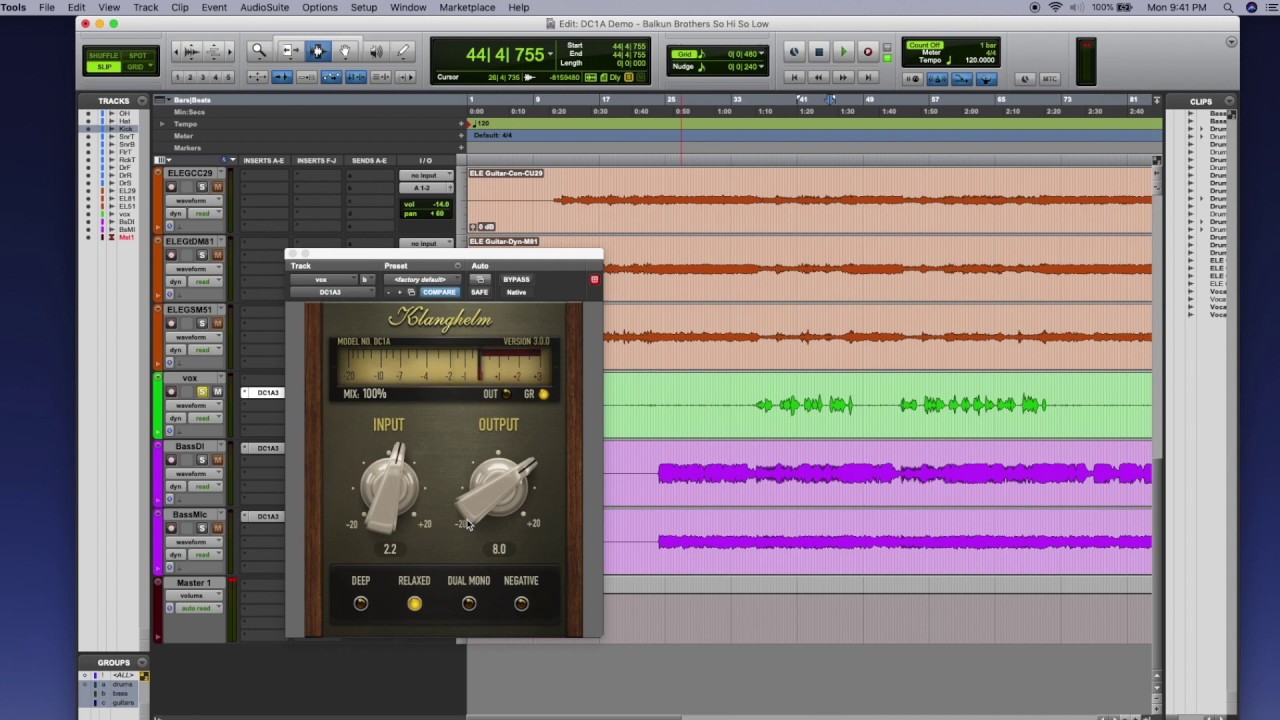Open the DC1A3 plugin selector dropdown
The width and height of the screenshot is (1280, 720).
[x=333, y=292]
